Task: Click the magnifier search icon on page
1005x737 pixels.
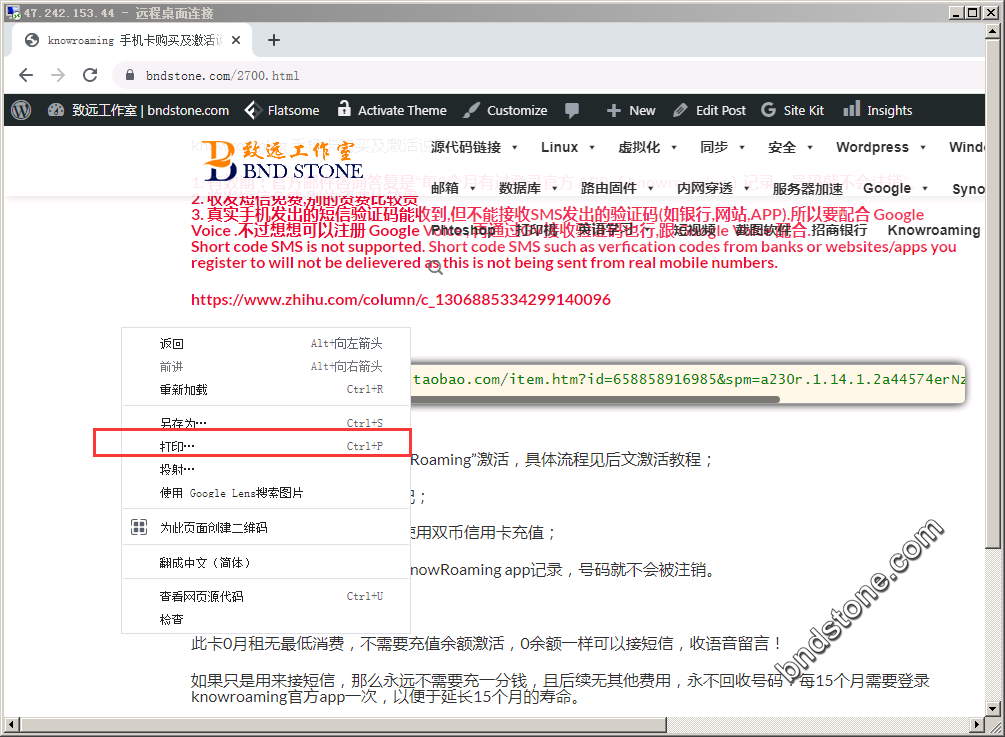Action: click(x=435, y=267)
